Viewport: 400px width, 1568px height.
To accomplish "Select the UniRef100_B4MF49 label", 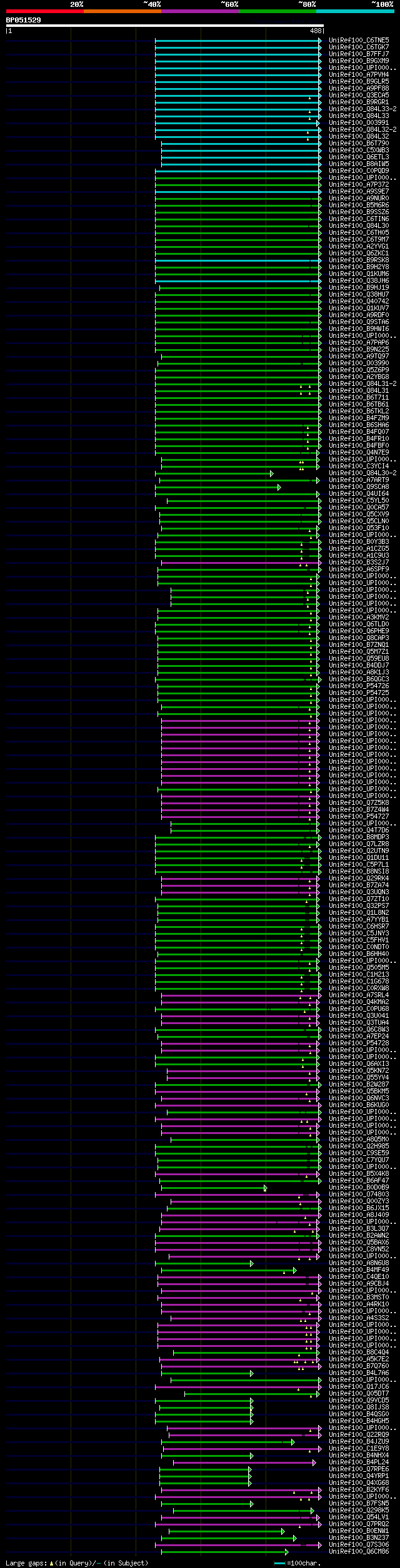I will pyautogui.click(x=359, y=1270).
